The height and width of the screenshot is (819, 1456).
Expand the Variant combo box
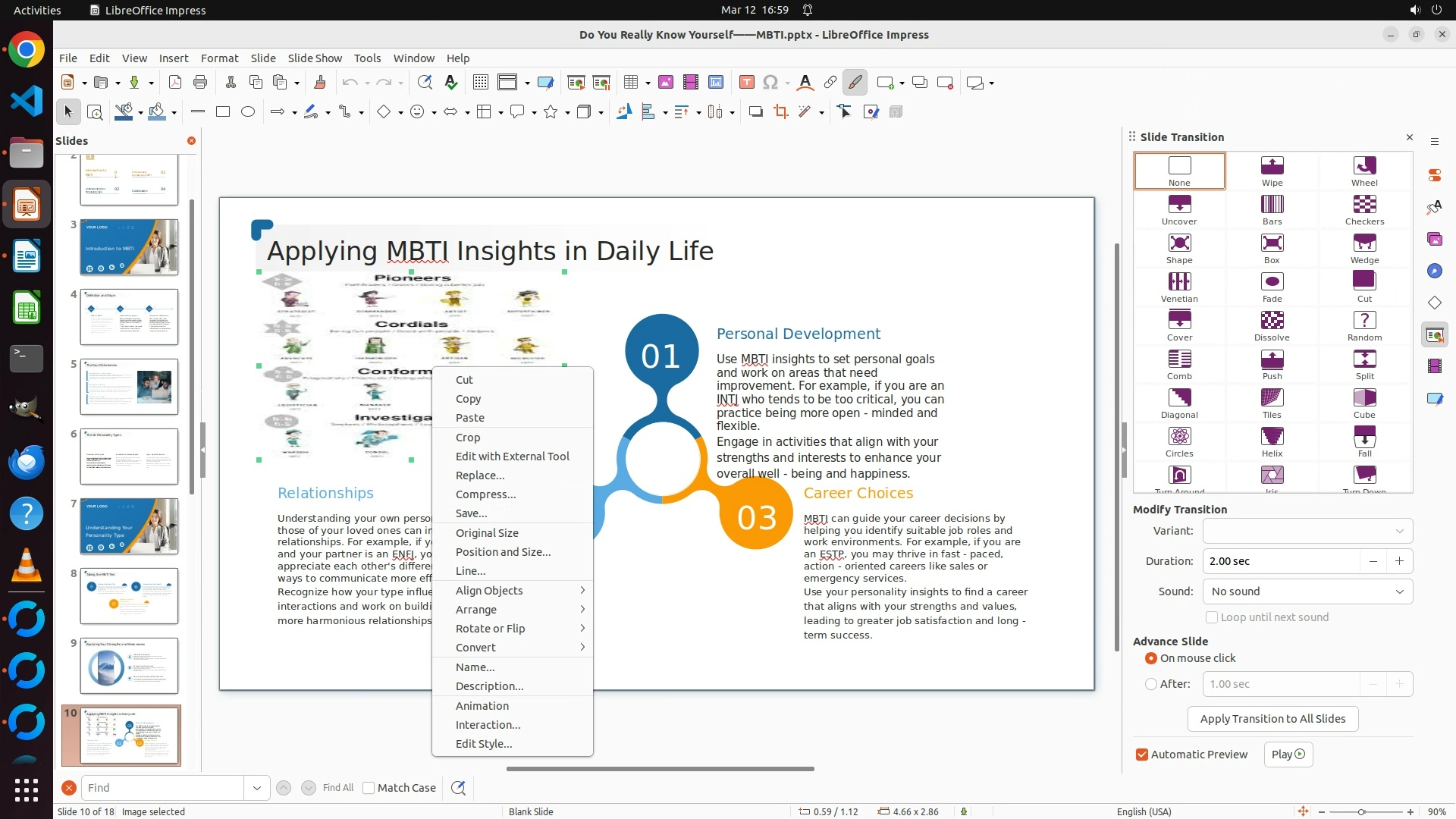(x=1307, y=531)
